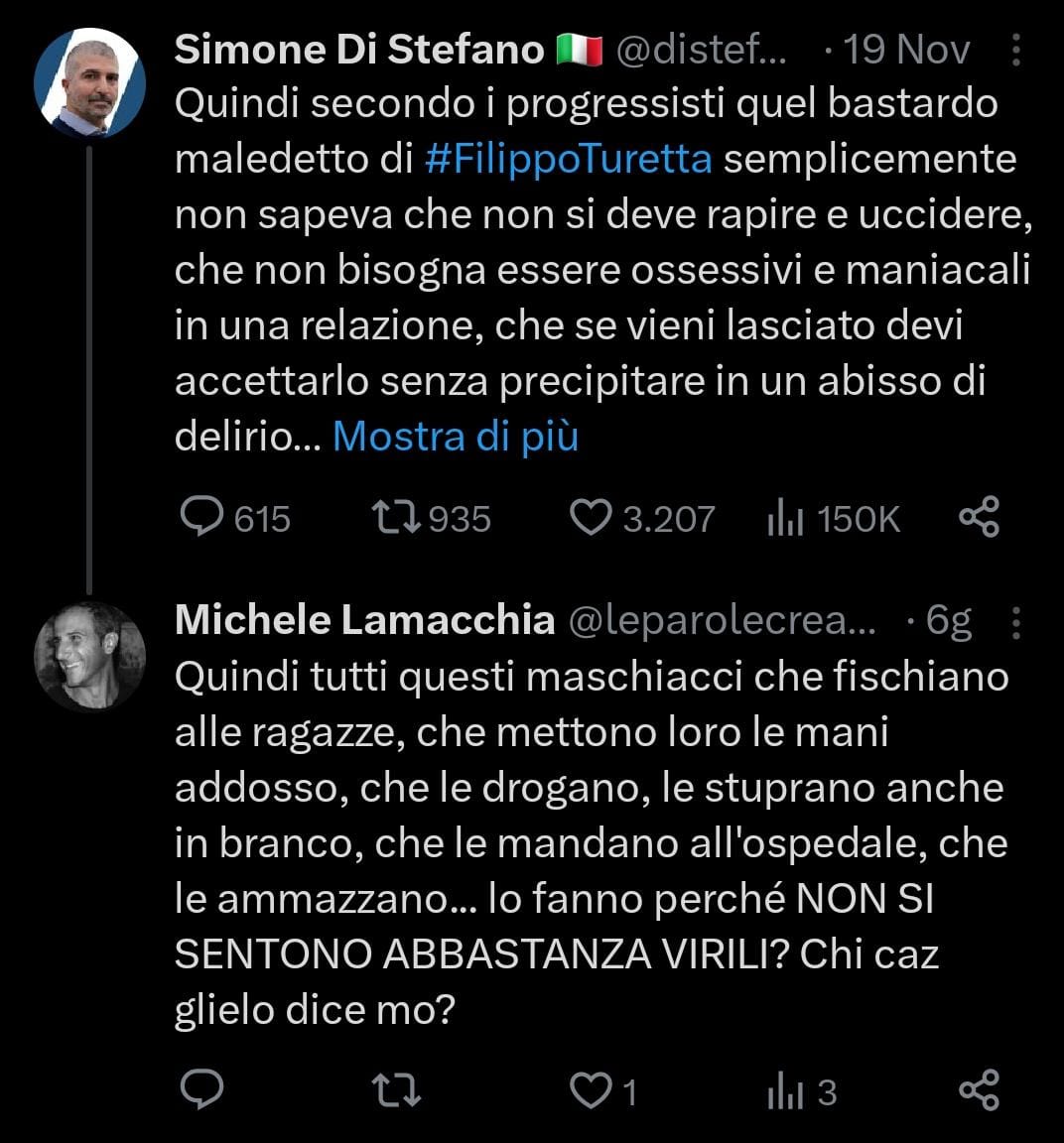This screenshot has width=1064, height=1143.
Task: Click Michele Lamacchia's profile picture
Action: [90, 655]
